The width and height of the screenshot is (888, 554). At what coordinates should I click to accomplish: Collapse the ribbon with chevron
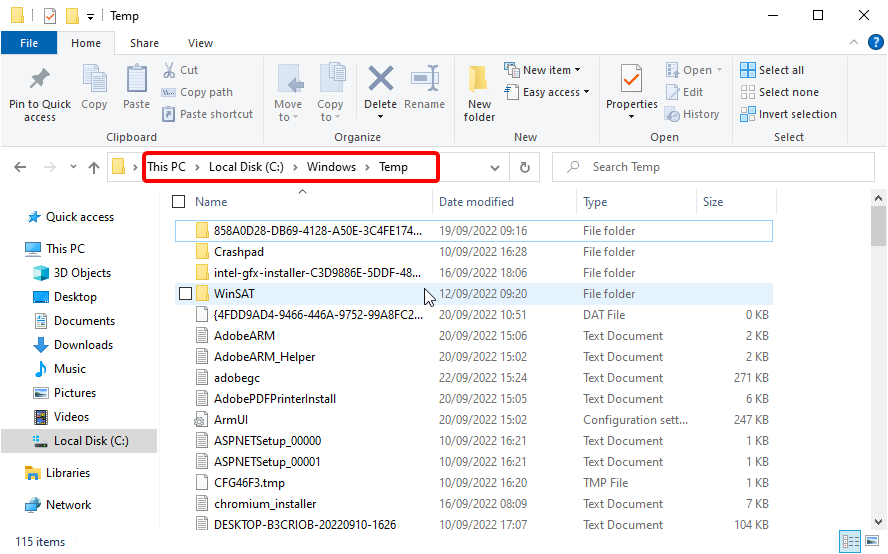pos(853,42)
